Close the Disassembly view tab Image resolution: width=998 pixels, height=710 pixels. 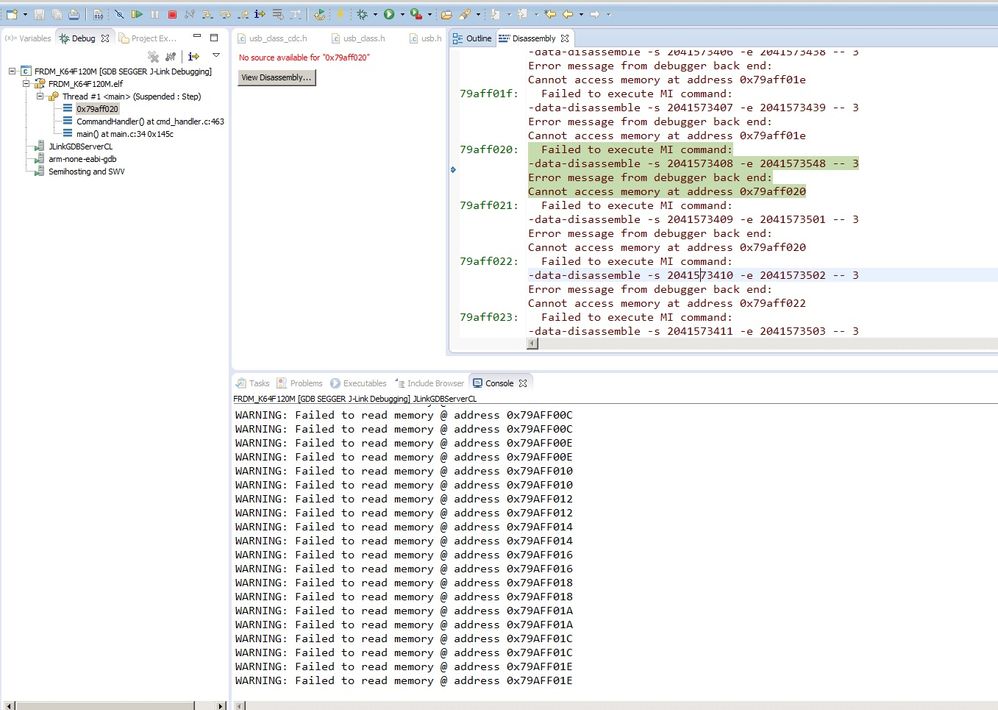tap(565, 38)
